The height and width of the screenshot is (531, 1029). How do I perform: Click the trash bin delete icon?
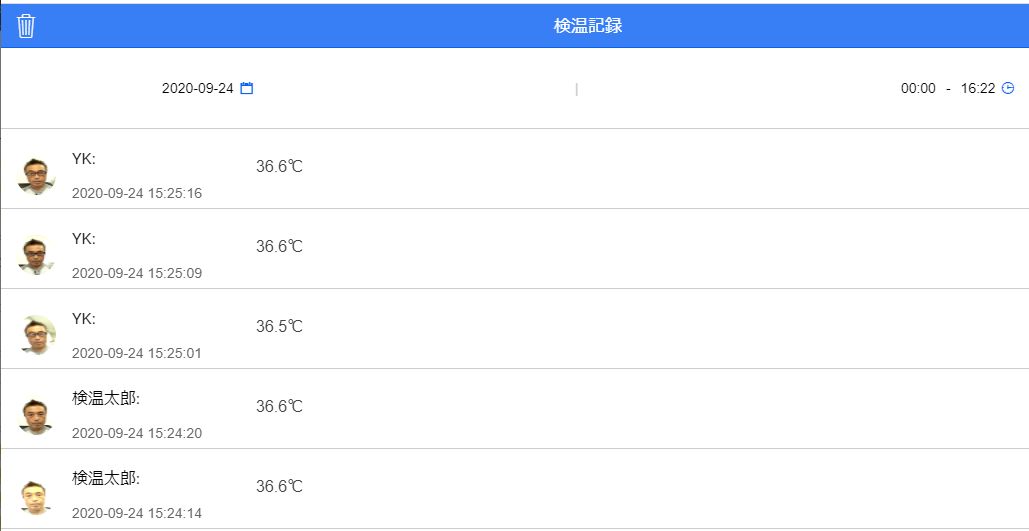pyautogui.click(x=26, y=26)
